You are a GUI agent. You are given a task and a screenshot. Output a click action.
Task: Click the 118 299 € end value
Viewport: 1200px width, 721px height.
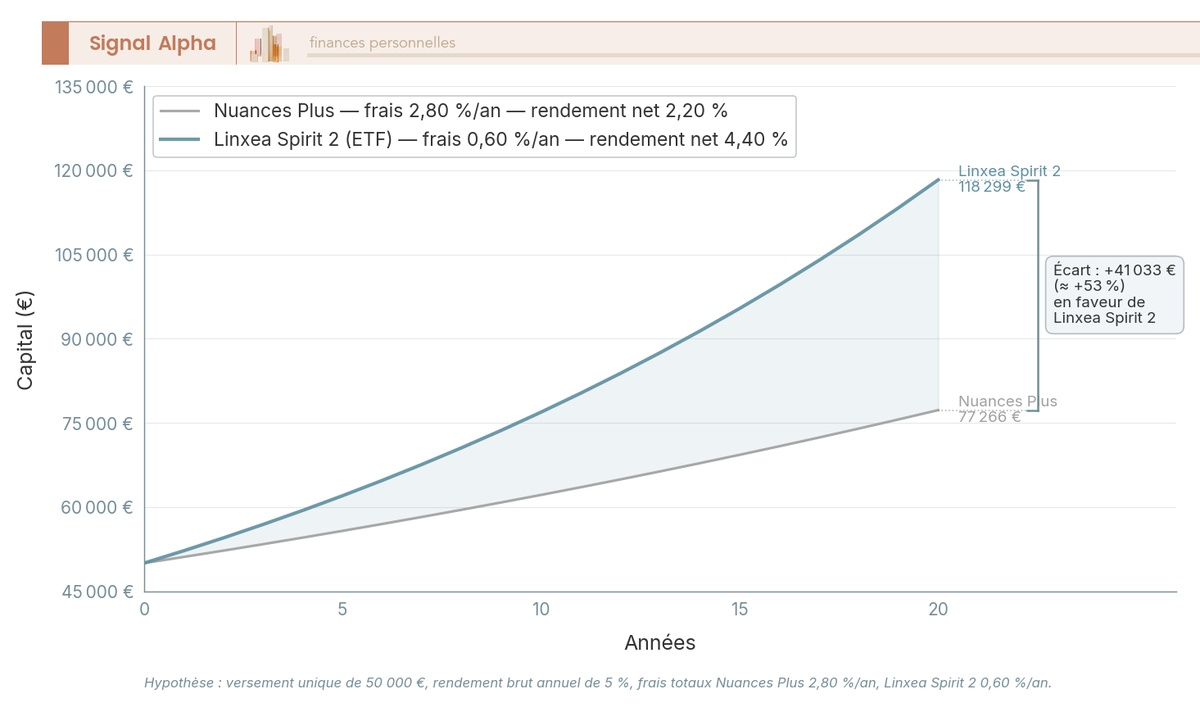click(991, 186)
